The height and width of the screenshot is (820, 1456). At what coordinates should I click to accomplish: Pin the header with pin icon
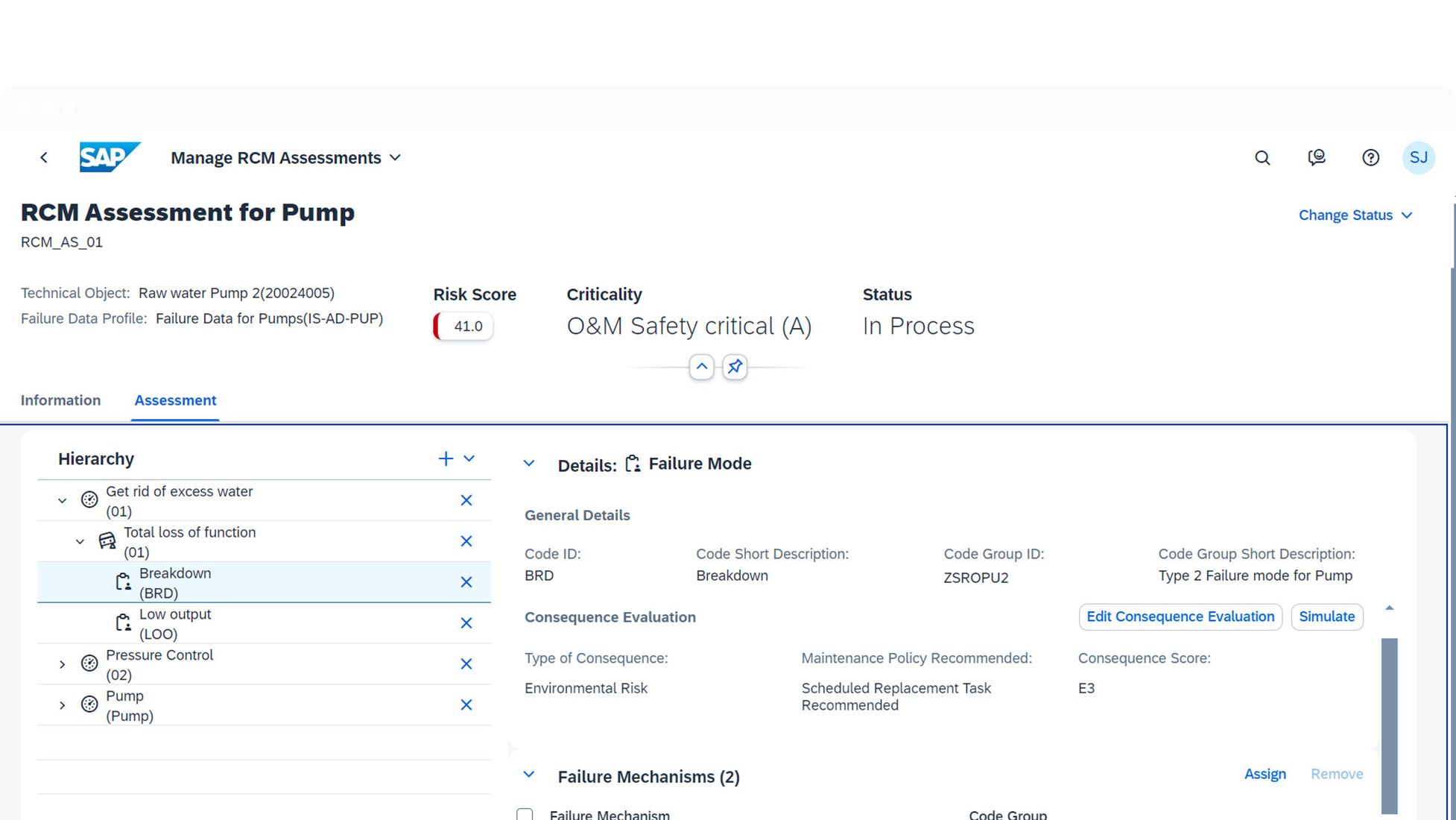pyautogui.click(x=735, y=367)
